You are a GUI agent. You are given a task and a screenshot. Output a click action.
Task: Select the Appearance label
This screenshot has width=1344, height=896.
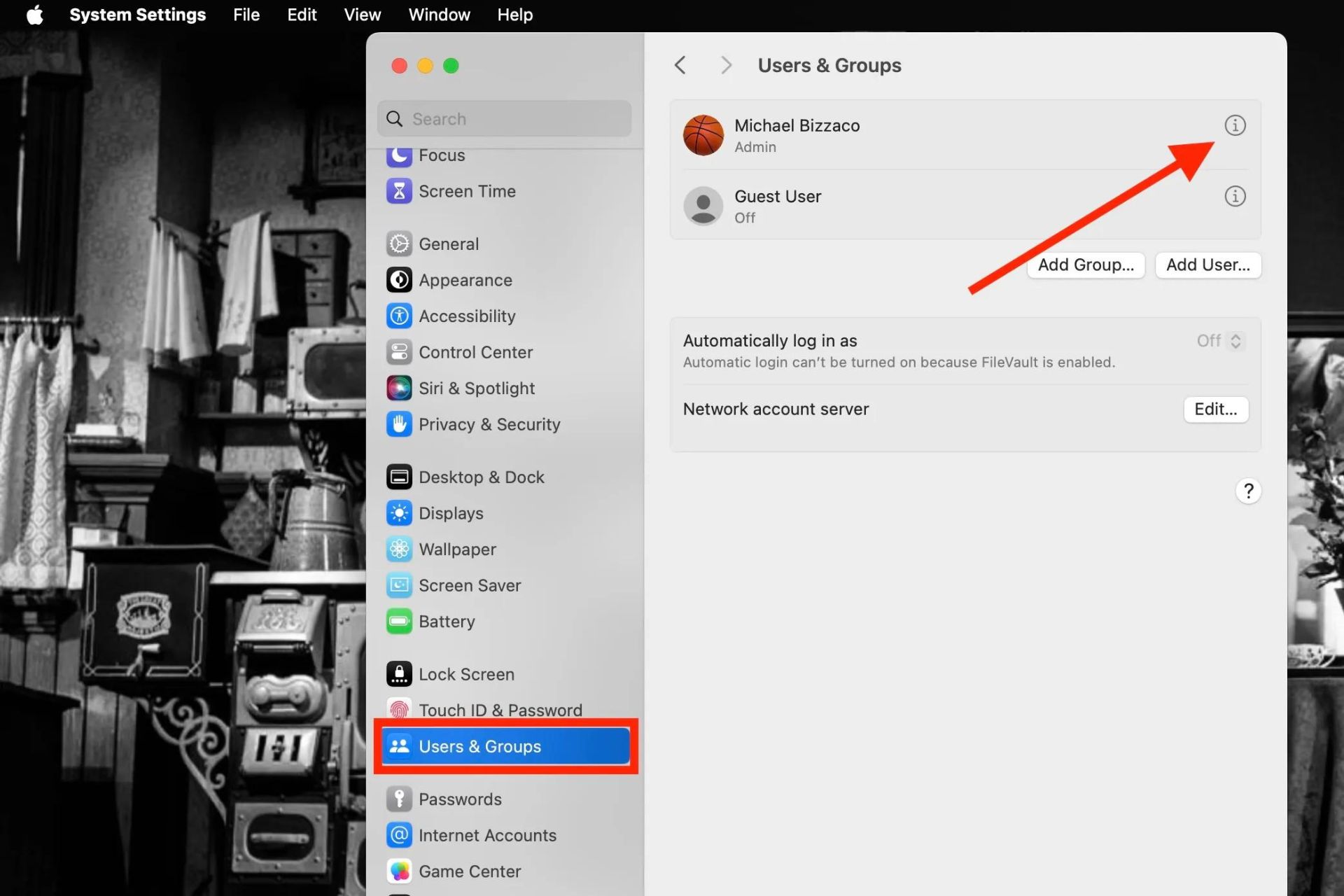pyautogui.click(x=465, y=280)
